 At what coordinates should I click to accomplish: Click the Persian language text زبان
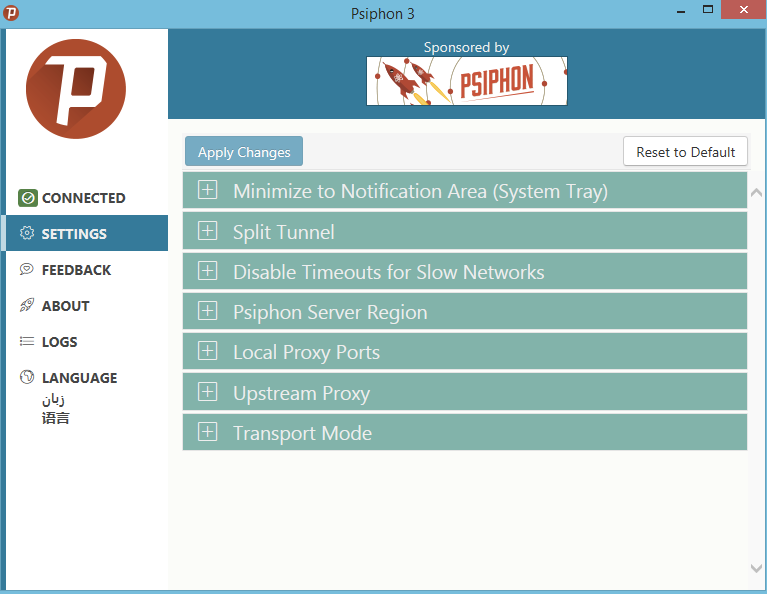click(x=53, y=400)
